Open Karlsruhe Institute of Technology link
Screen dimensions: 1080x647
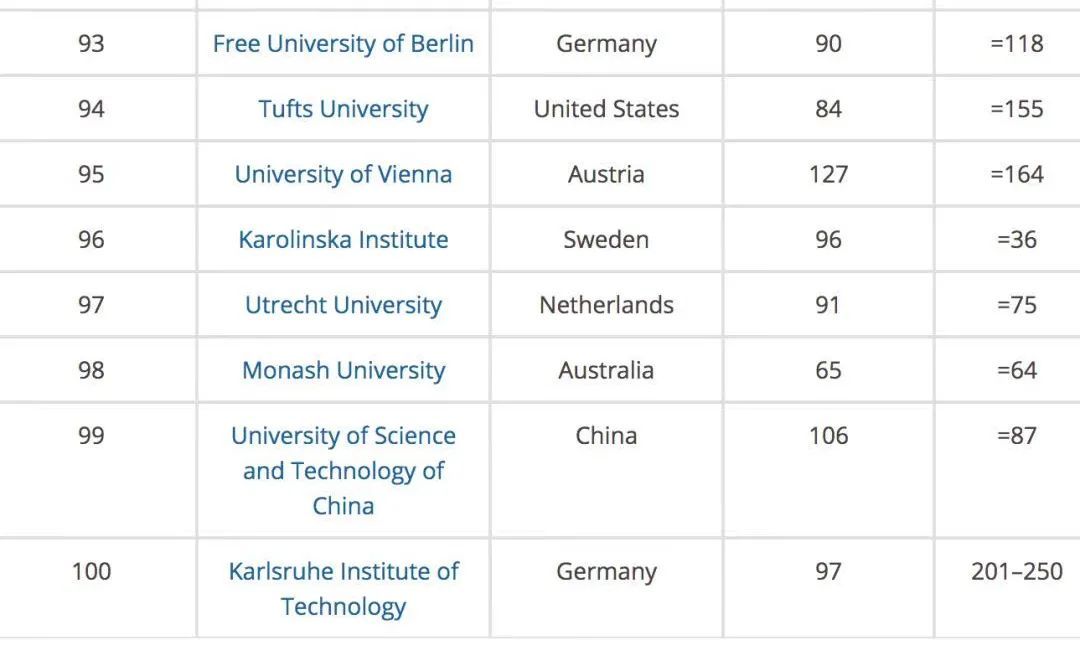343,588
